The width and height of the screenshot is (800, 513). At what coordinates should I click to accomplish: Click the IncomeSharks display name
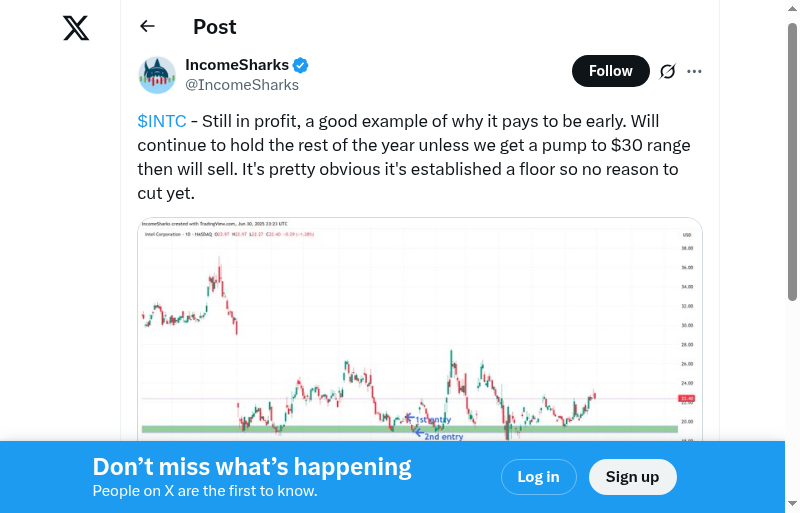pyautogui.click(x=237, y=66)
